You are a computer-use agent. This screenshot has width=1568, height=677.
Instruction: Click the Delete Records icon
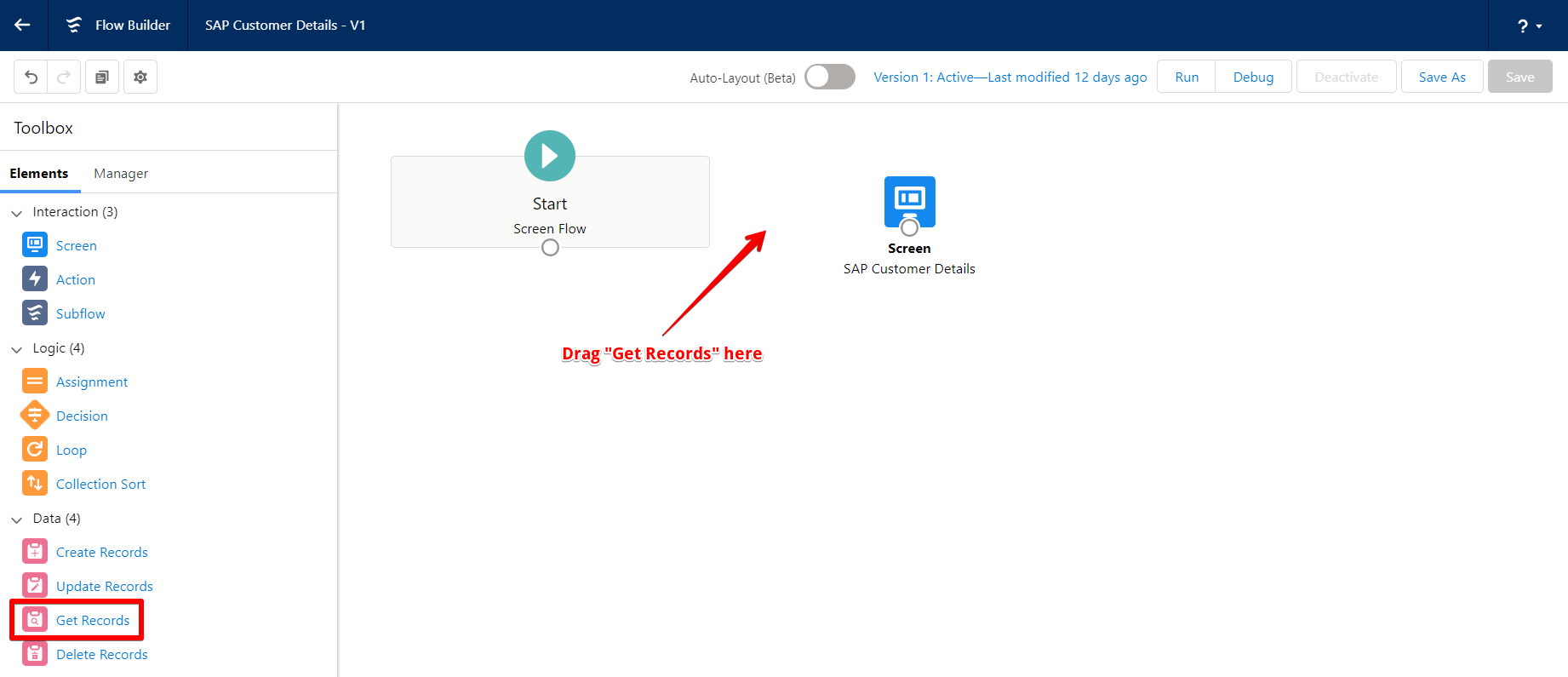point(35,653)
